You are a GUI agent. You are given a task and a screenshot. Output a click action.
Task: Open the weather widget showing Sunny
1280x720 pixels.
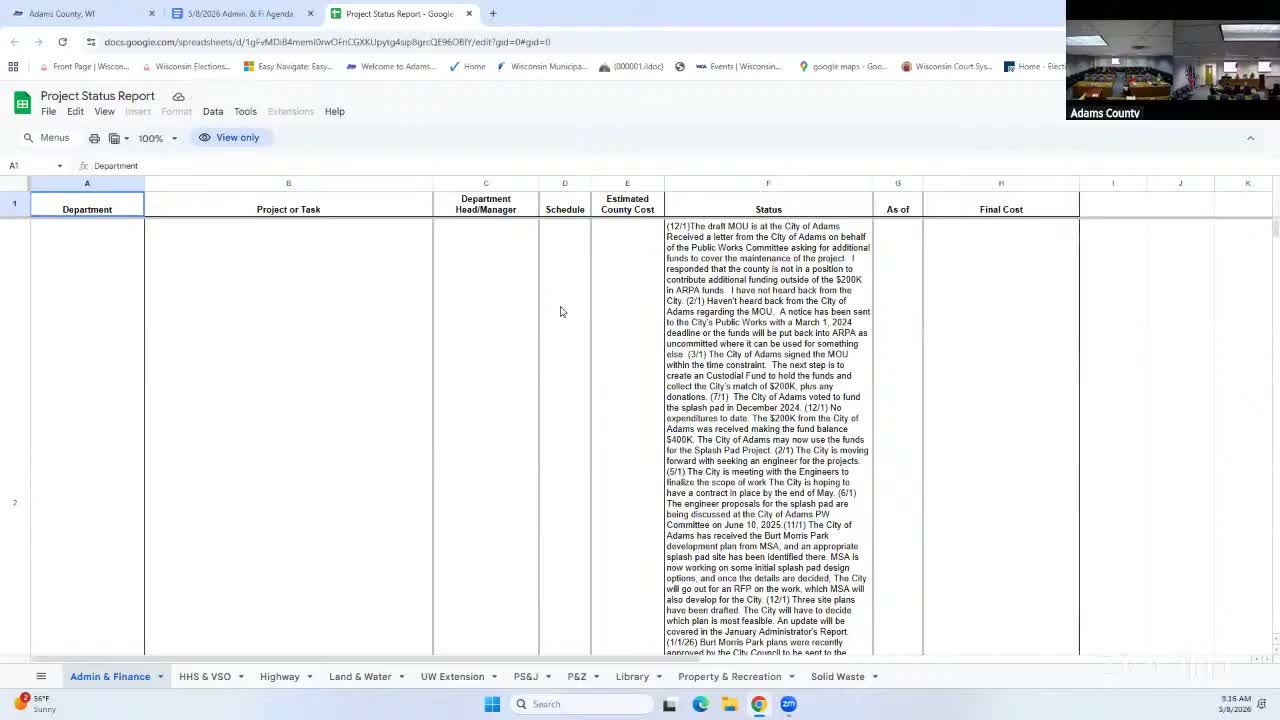(x=34, y=704)
